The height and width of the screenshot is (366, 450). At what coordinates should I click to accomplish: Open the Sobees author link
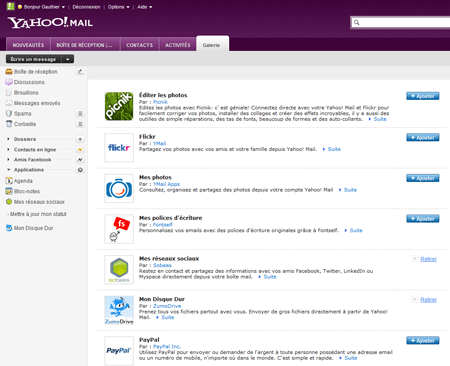pos(162,265)
